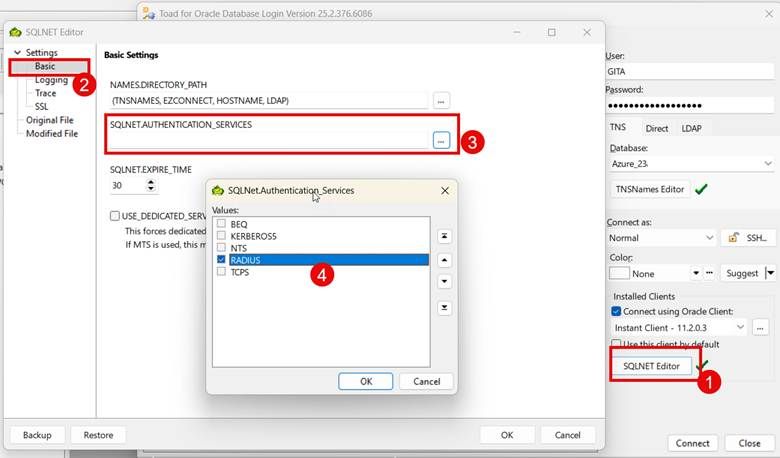This screenshot has width=780, height=458.
Task: Open Instant Client 11.2.0.3 dropdown
Action: pos(740,328)
